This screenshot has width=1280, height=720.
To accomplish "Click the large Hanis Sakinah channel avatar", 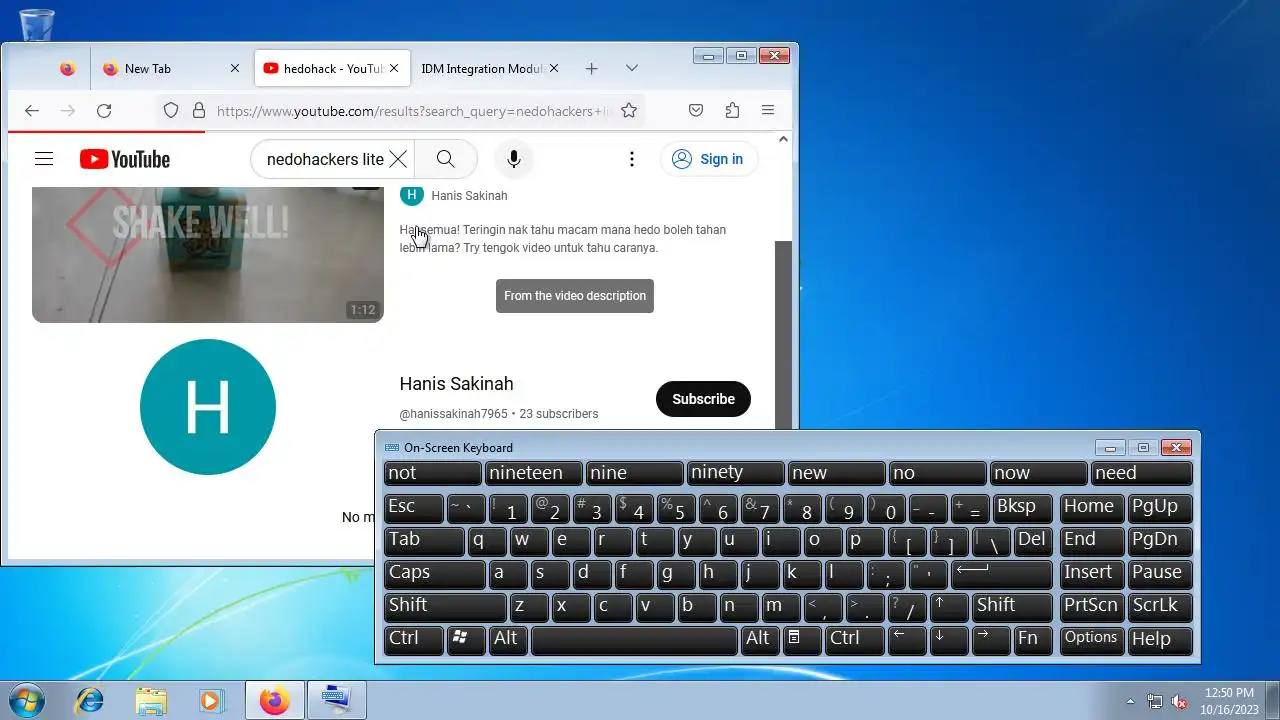I will 208,407.
